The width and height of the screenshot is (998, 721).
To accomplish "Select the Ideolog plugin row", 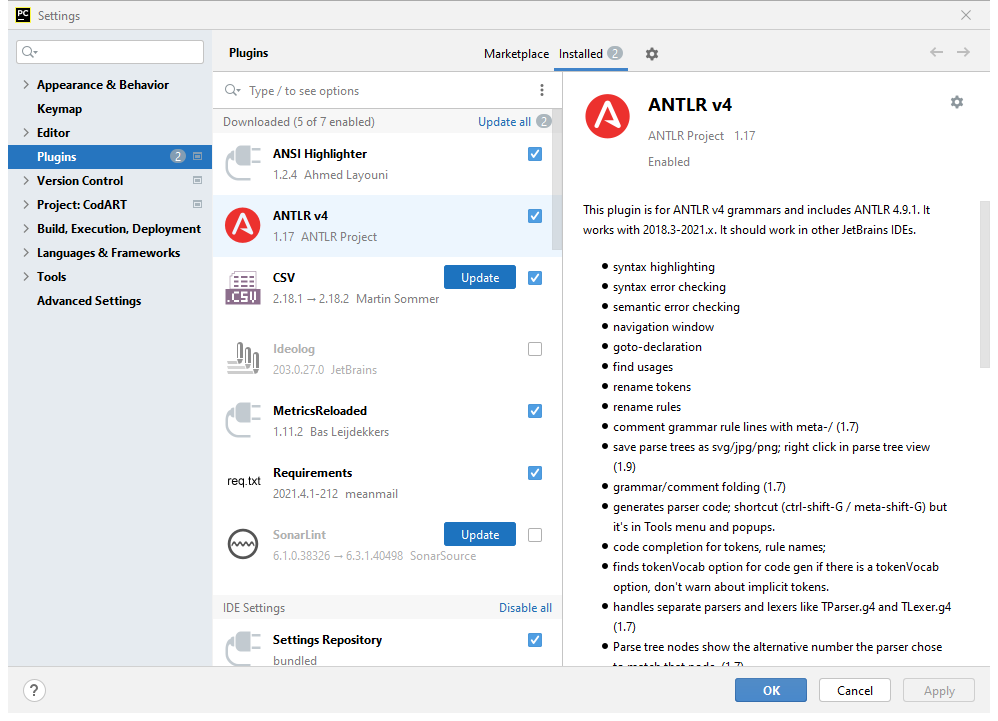I will click(387, 359).
